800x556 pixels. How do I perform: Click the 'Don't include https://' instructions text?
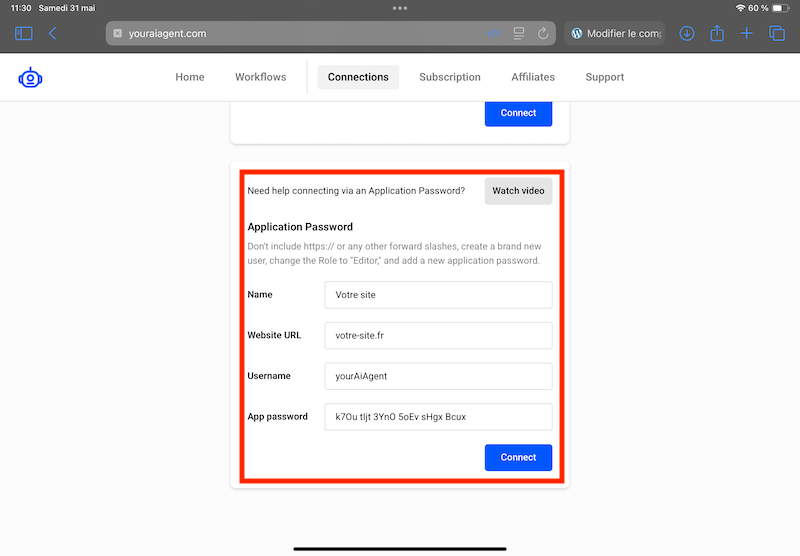click(x=394, y=254)
